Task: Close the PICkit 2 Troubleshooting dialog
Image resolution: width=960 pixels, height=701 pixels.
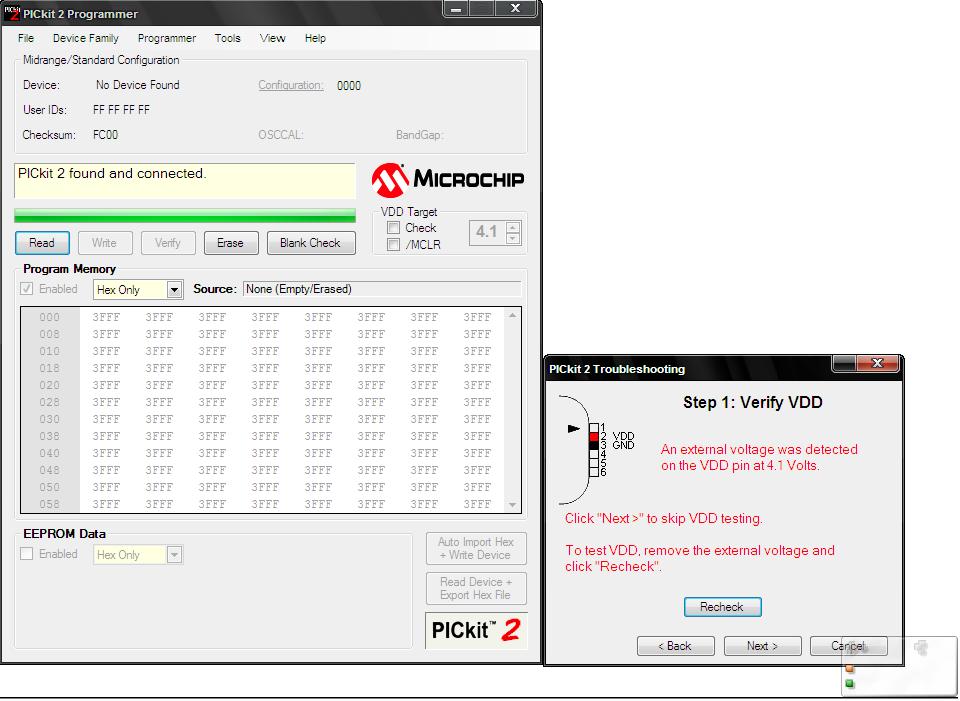Action: click(x=877, y=363)
